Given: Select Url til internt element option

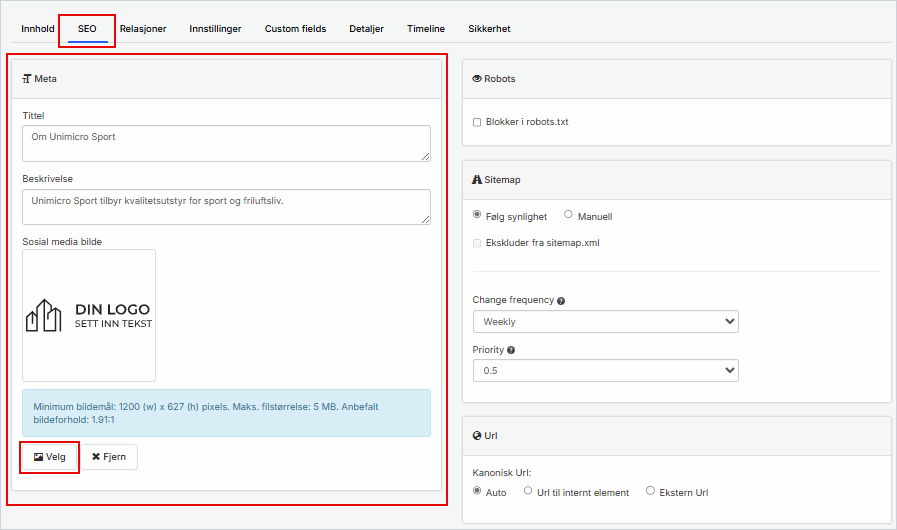Looking at the screenshot, I should [528, 491].
